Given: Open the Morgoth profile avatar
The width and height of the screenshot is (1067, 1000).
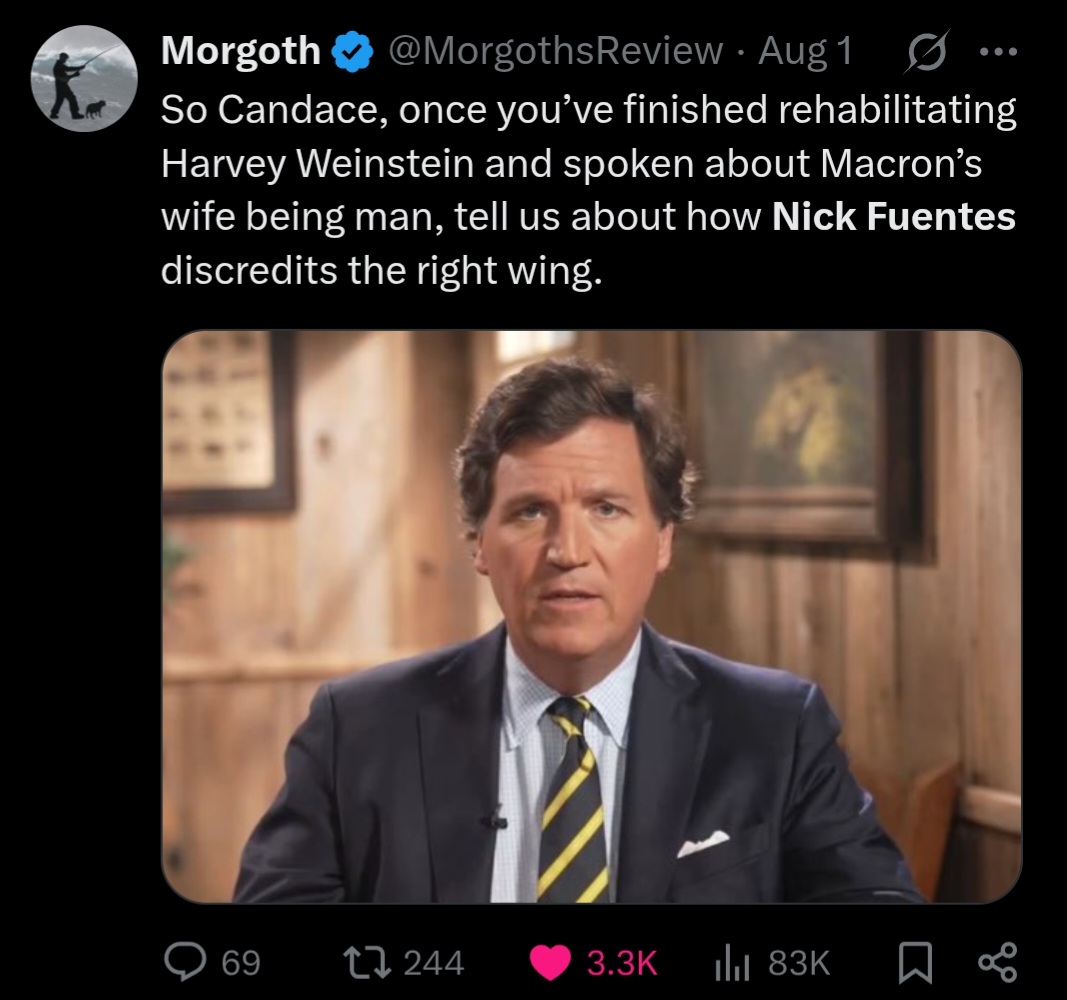Looking at the screenshot, I should 84,79.
